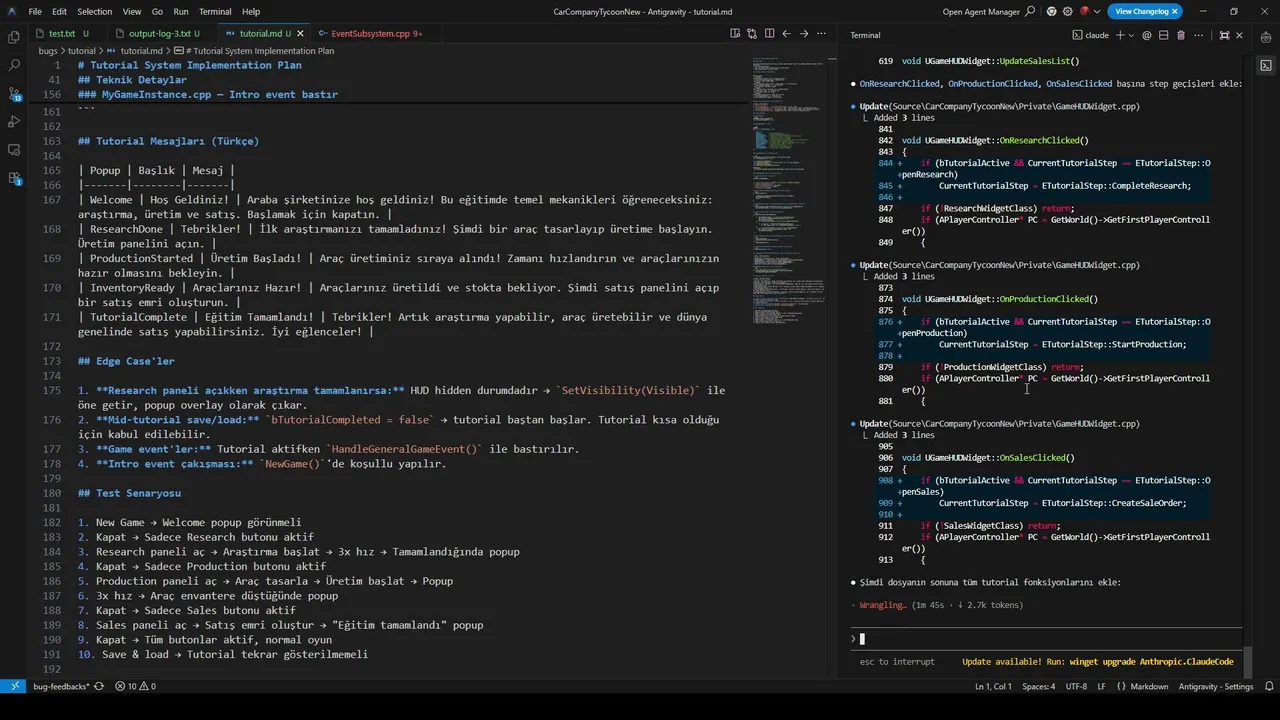The width and height of the screenshot is (1280, 720).
Task: Click the Claude terminal input prompt
Action: pyautogui.click(x=1047, y=639)
